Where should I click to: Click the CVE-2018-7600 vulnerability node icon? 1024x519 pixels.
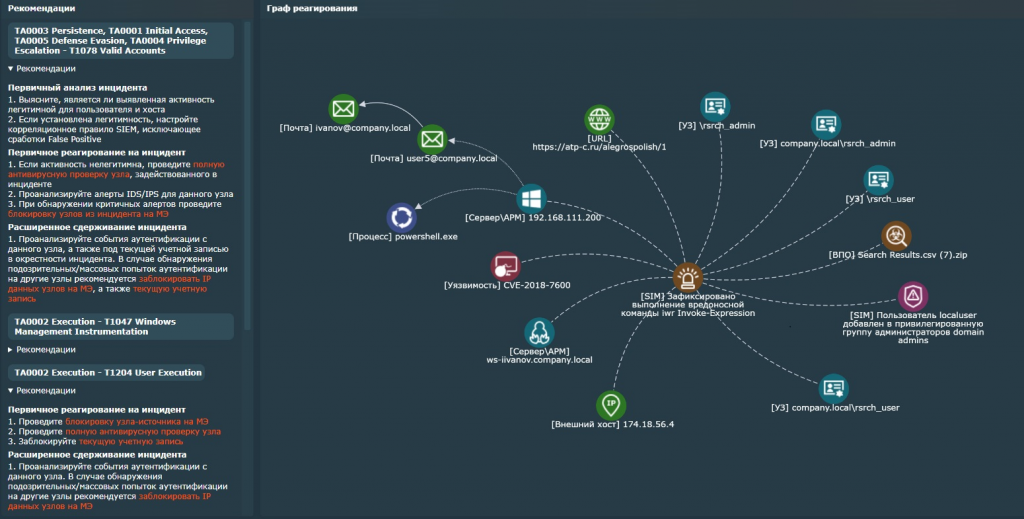tap(505, 266)
